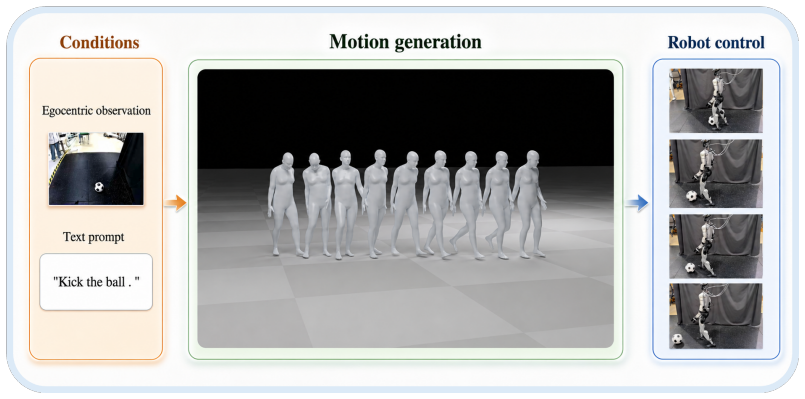The image size is (805, 399).
Task: Select the first robot control frame at top
Action: (x=716, y=101)
